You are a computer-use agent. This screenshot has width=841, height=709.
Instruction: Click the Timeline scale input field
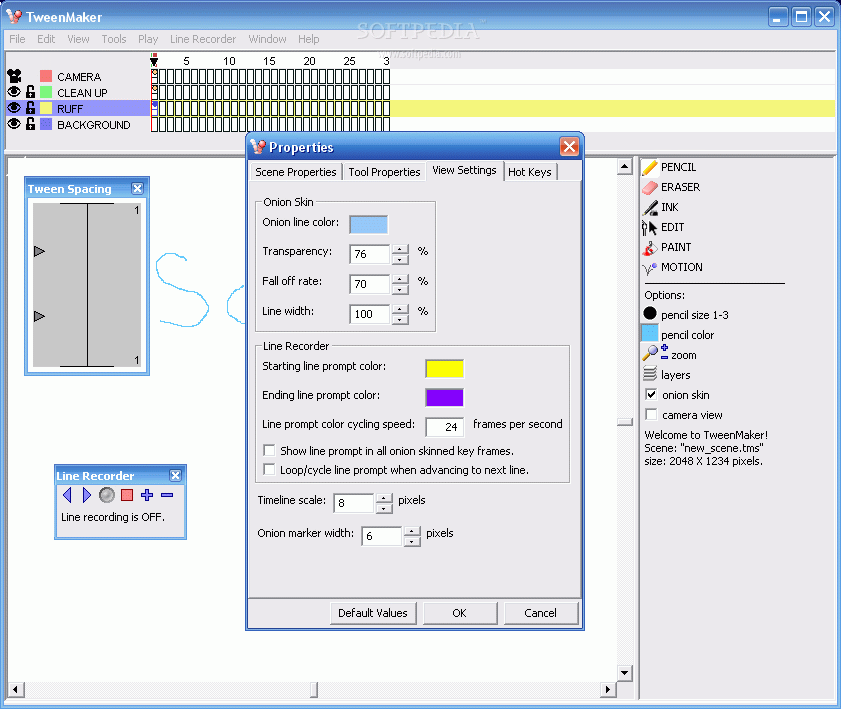[353, 503]
